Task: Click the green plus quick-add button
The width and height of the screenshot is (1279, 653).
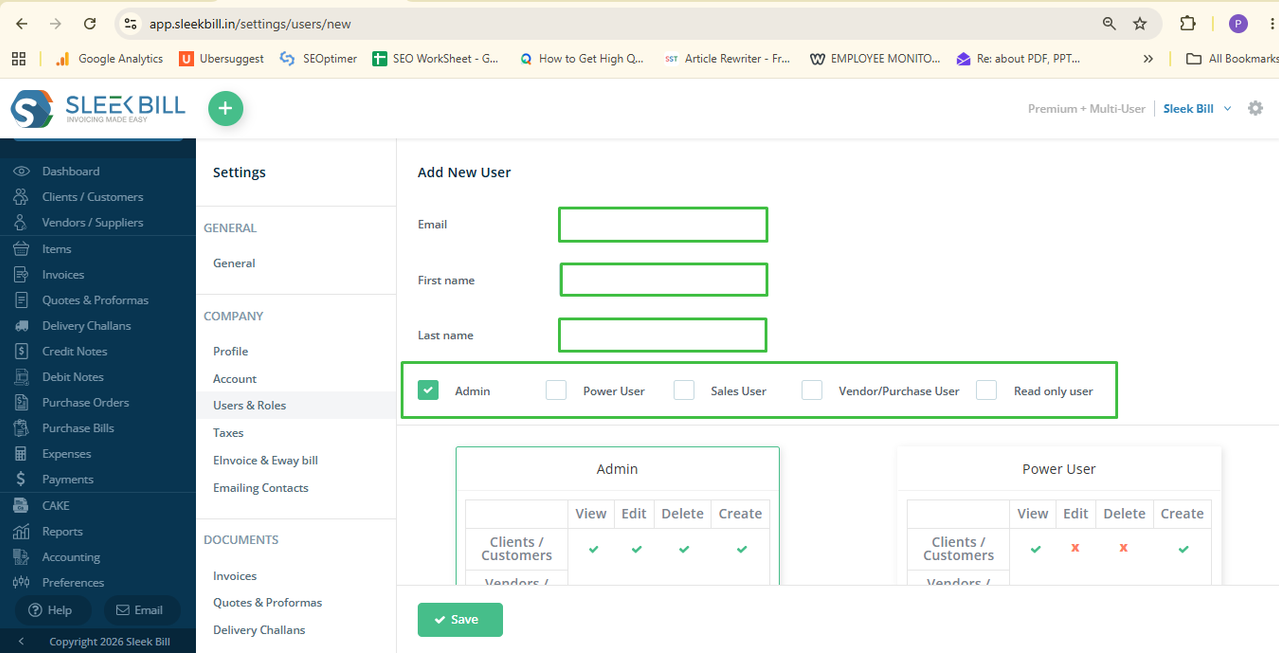Action: click(225, 108)
